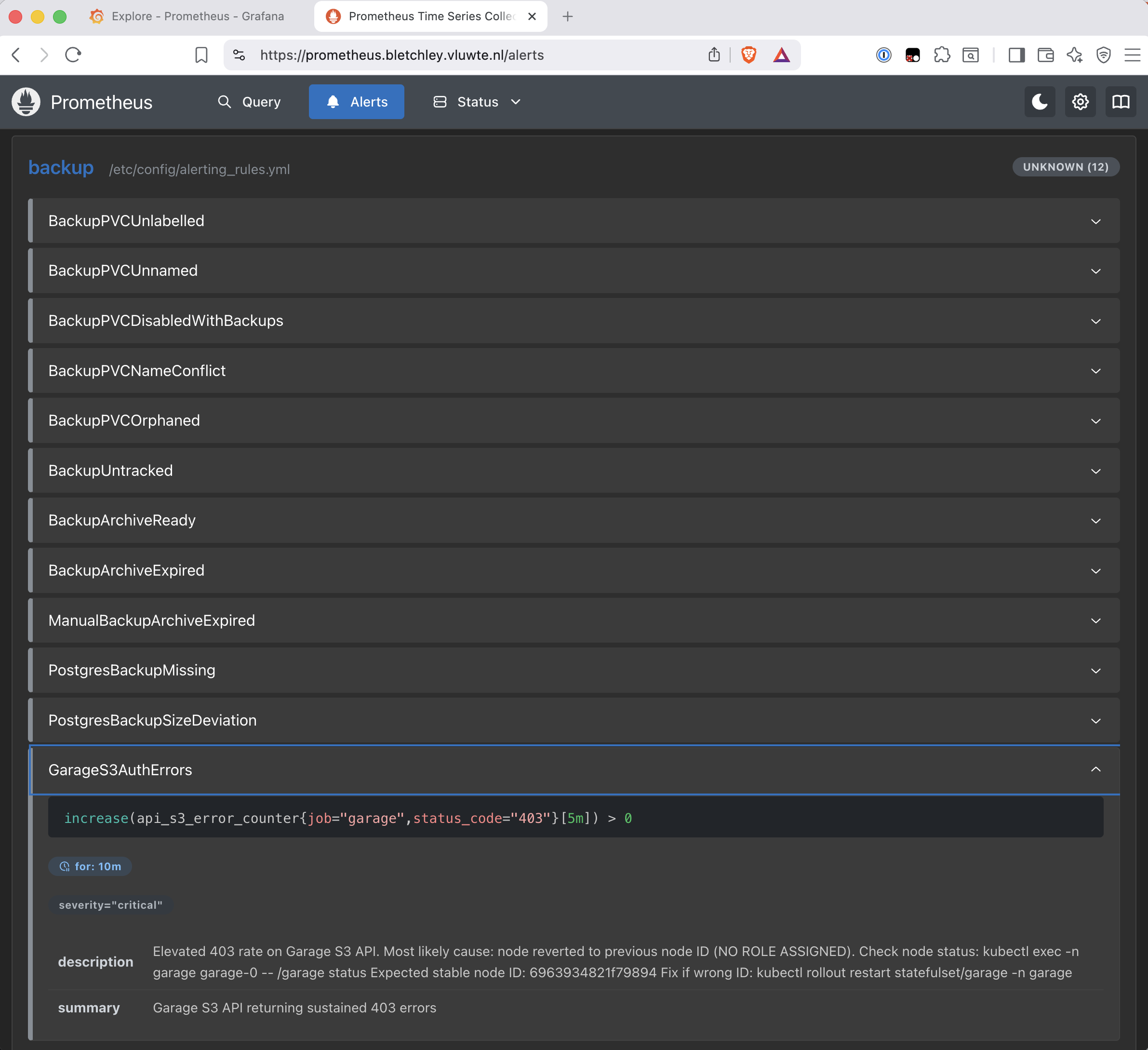The image size is (1148, 1050).
Task: Click the severity="critical" label
Action: point(110,905)
